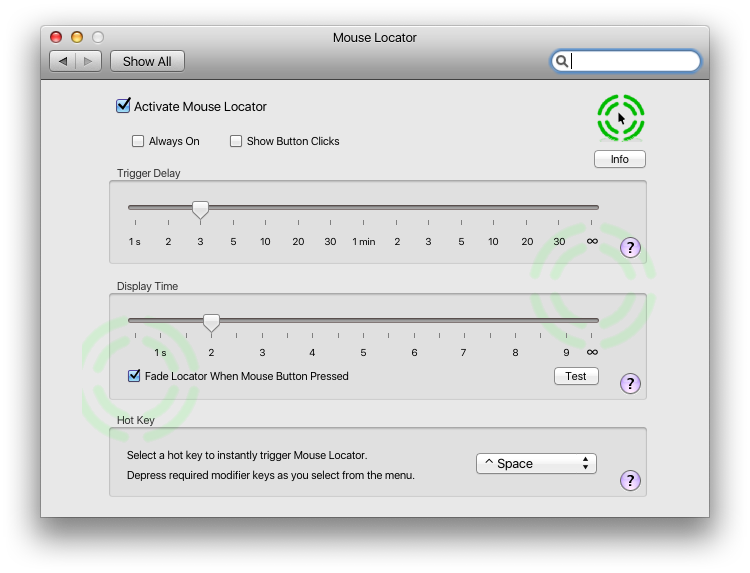Click the magnifying glass search icon
The image size is (750, 573).
coord(562,61)
